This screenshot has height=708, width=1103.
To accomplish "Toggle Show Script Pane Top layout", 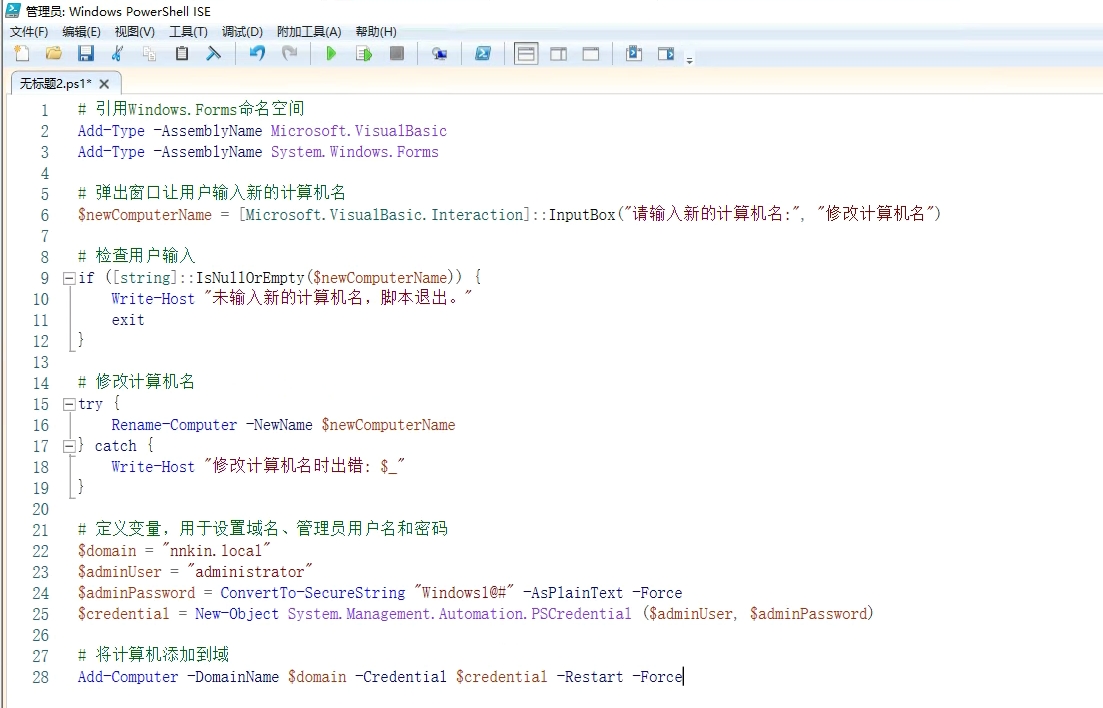I will 526,54.
